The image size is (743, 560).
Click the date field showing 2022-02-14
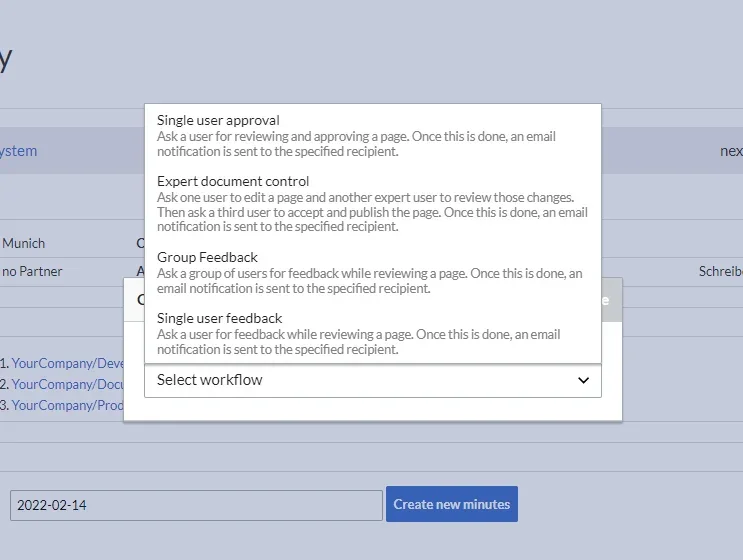[x=196, y=505]
